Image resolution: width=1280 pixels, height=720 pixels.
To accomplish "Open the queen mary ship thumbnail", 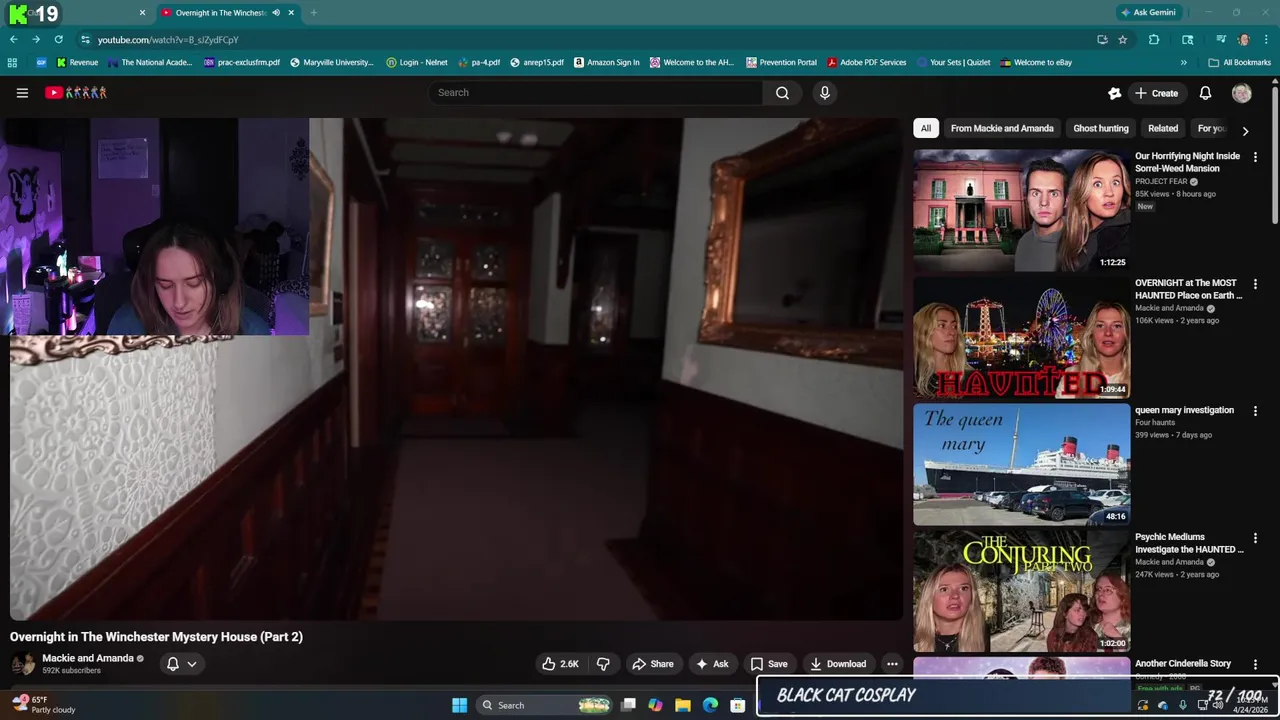I will click(1021, 464).
